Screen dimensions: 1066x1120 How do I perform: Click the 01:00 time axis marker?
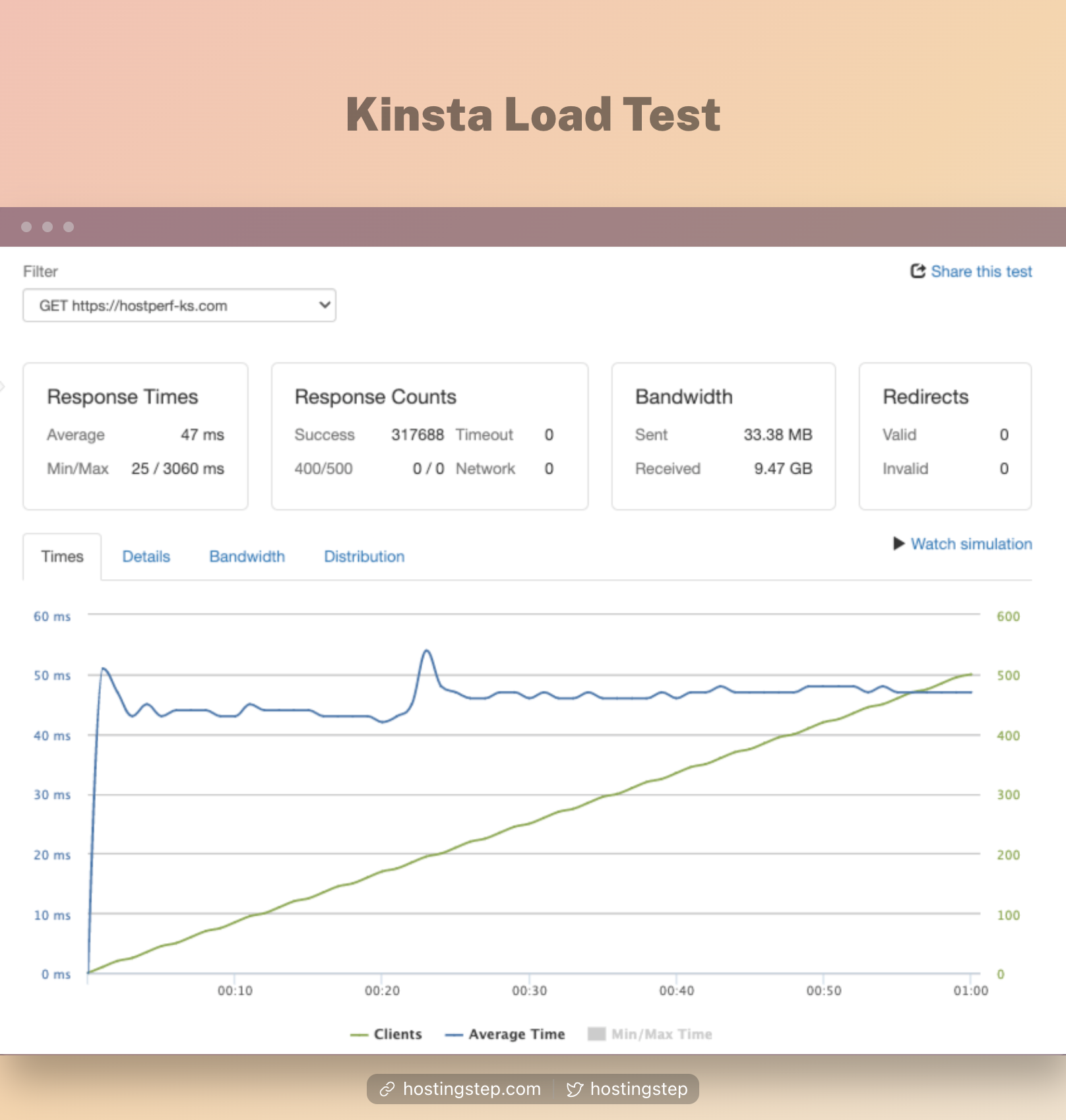pyautogui.click(x=970, y=991)
